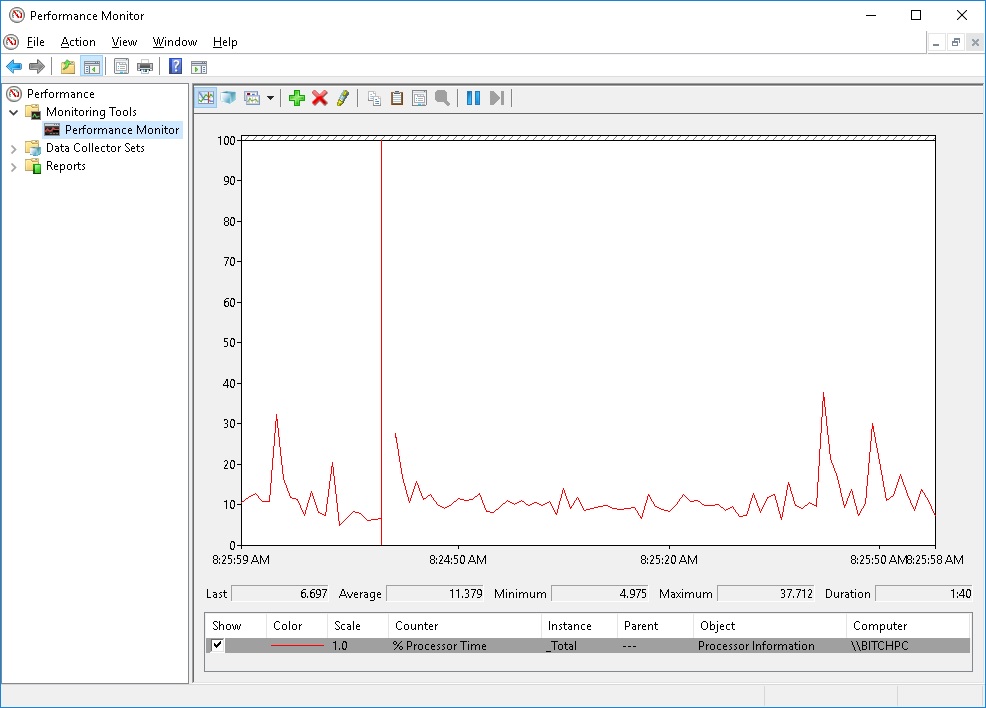Open the Action menu

pyautogui.click(x=78, y=42)
